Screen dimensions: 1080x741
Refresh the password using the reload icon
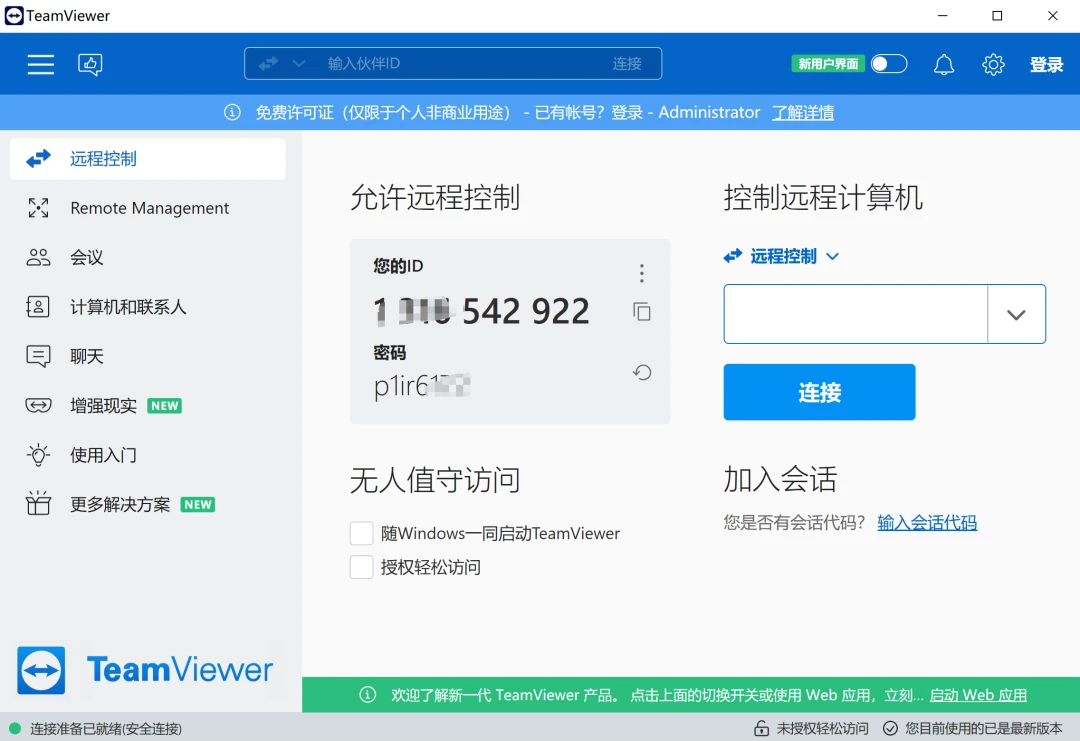(642, 373)
